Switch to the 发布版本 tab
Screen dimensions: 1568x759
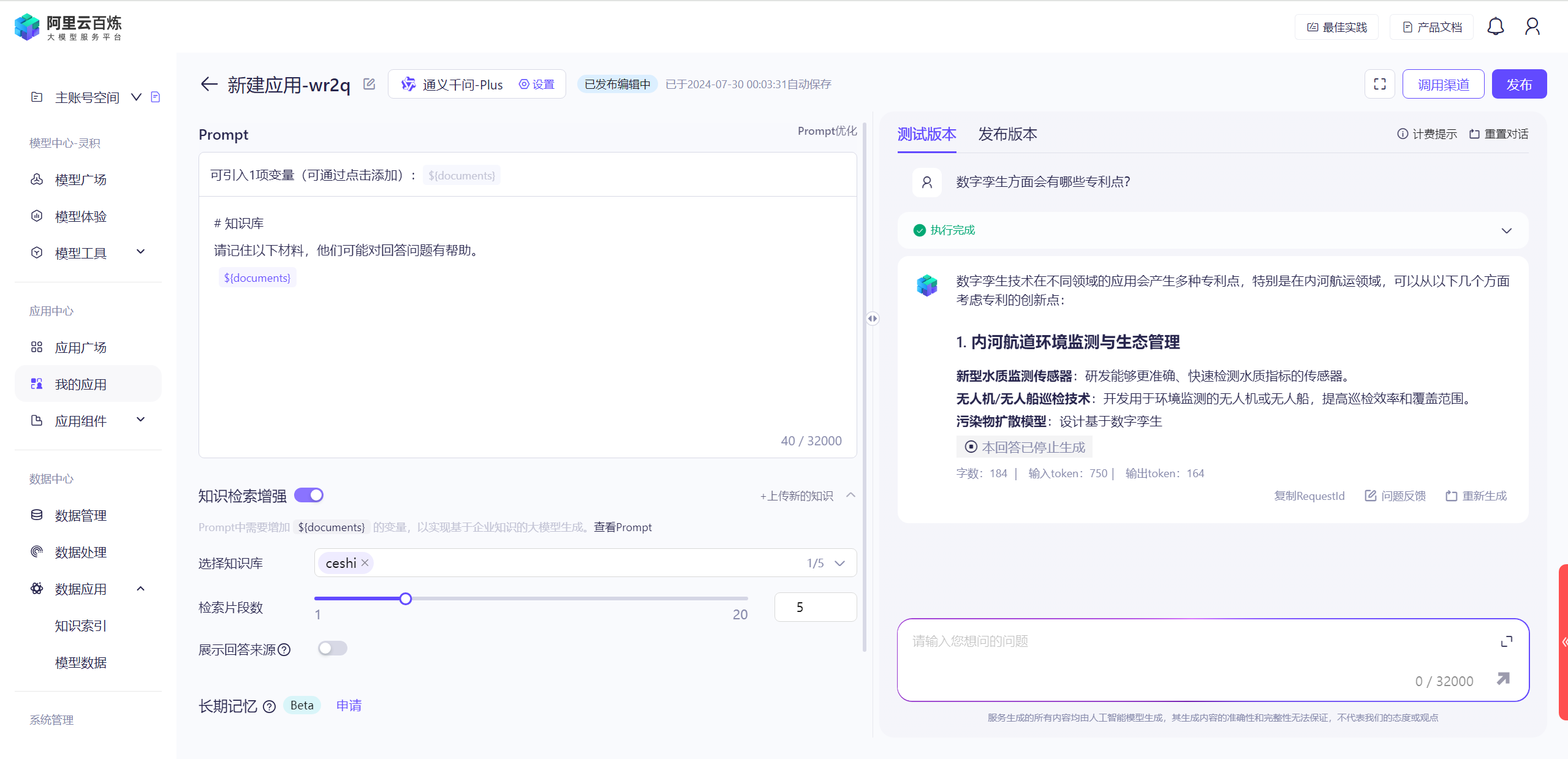(x=1007, y=134)
